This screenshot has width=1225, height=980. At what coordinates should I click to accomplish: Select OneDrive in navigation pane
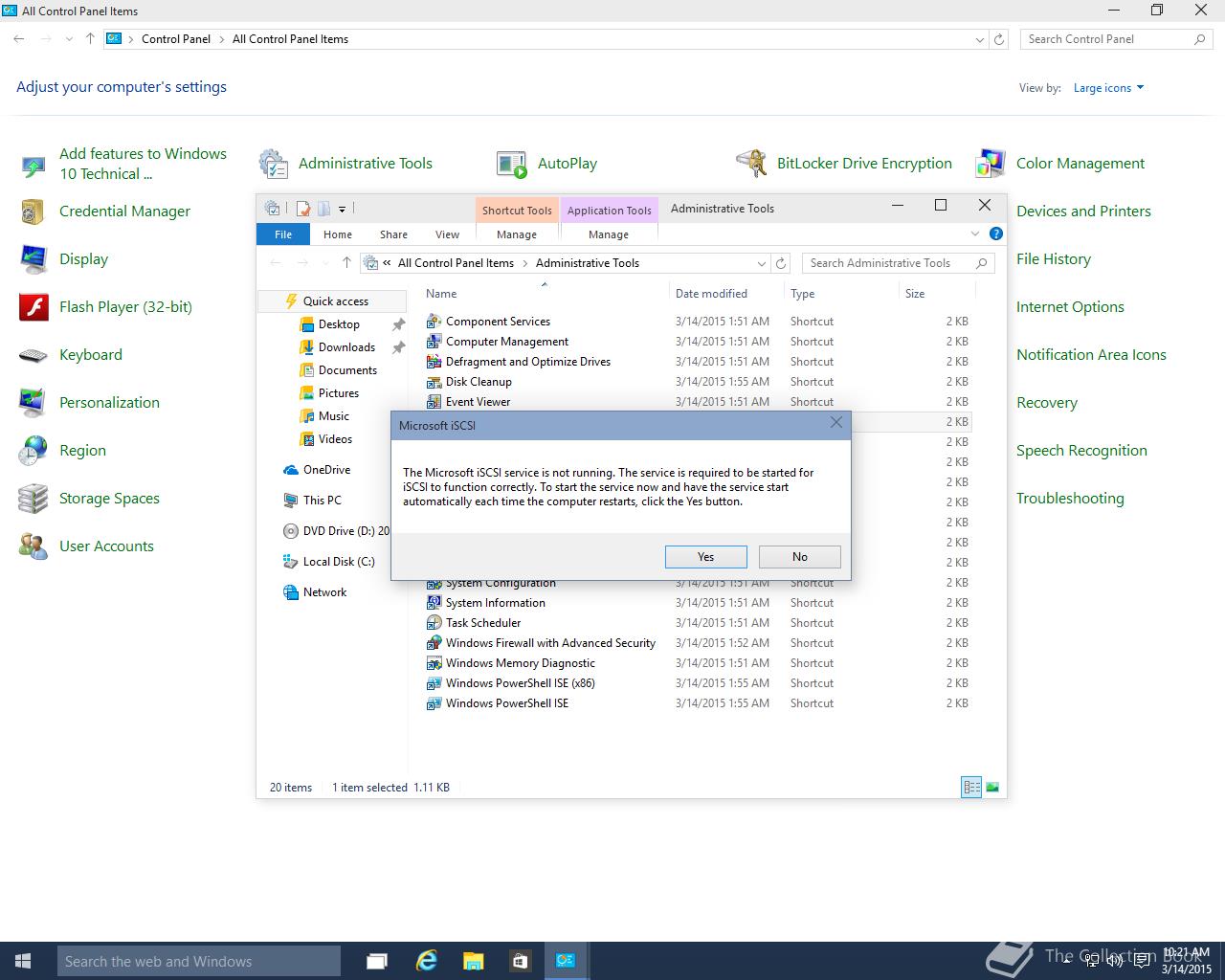coord(326,470)
